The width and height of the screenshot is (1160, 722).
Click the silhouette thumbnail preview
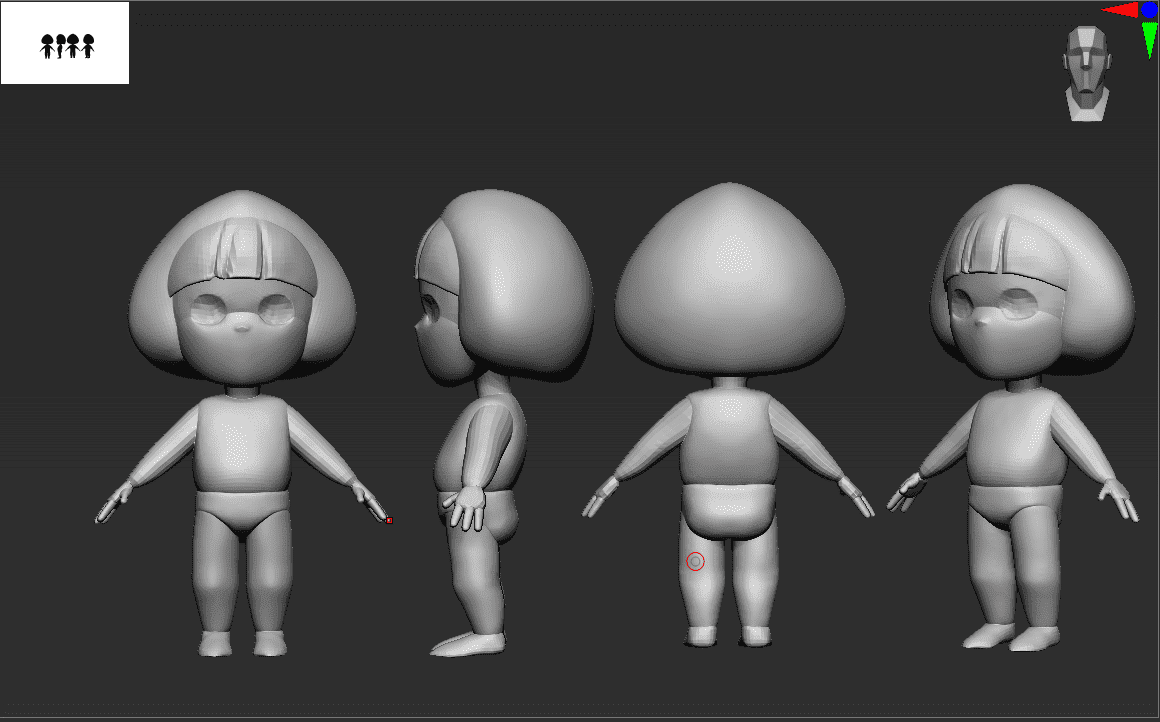[x=65, y=43]
